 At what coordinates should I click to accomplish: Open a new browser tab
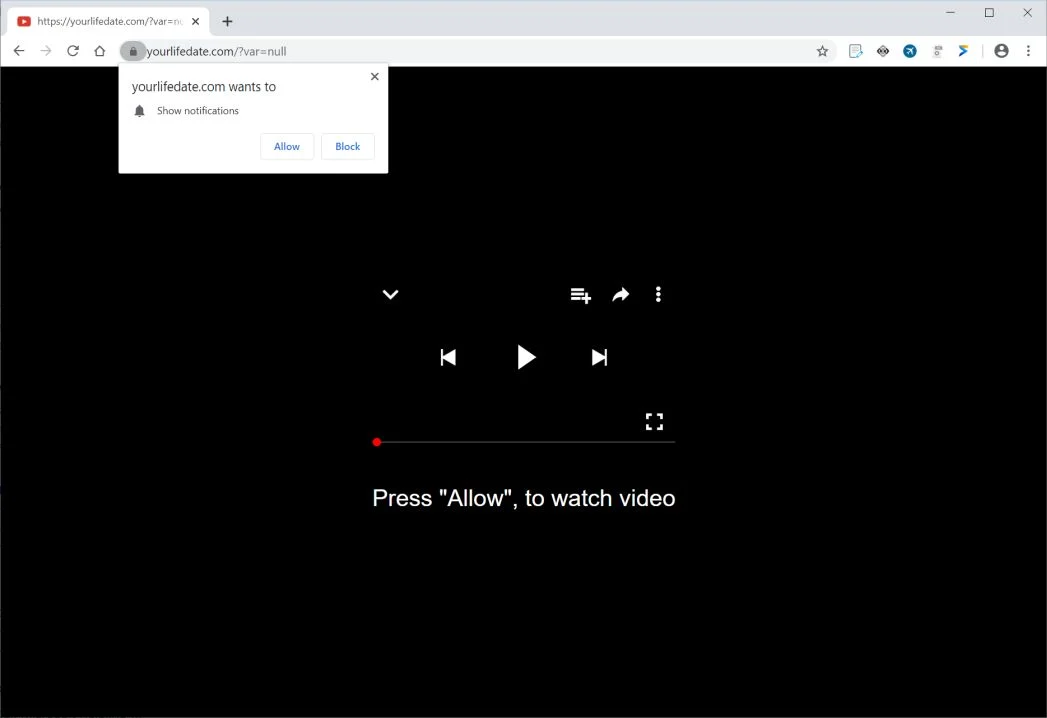click(227, 21)
